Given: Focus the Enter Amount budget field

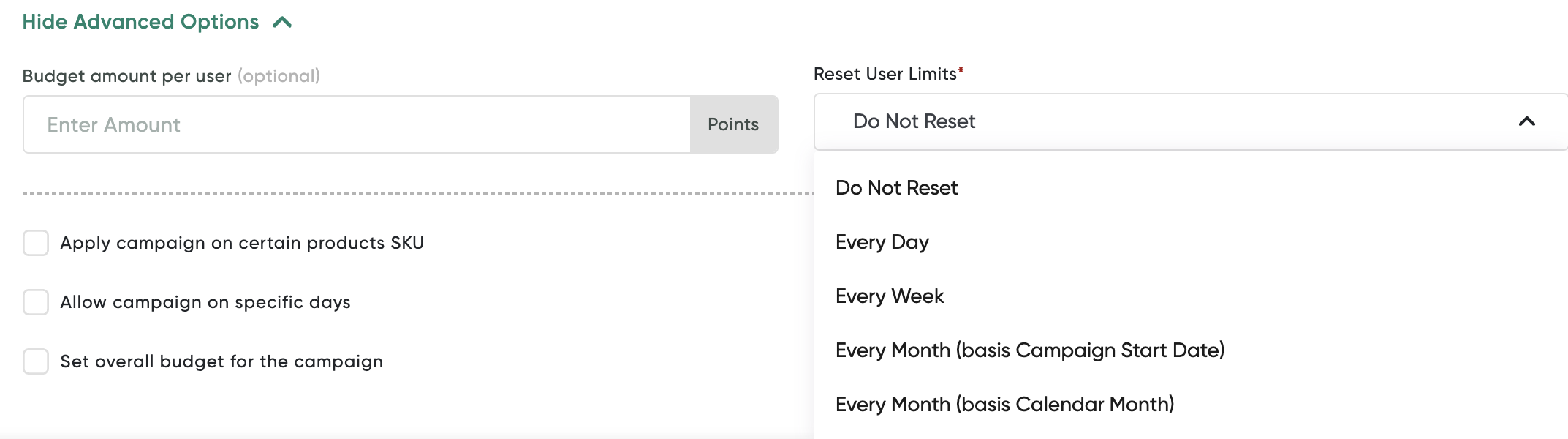Looking at the screenshot, I should tap(357, 124).
